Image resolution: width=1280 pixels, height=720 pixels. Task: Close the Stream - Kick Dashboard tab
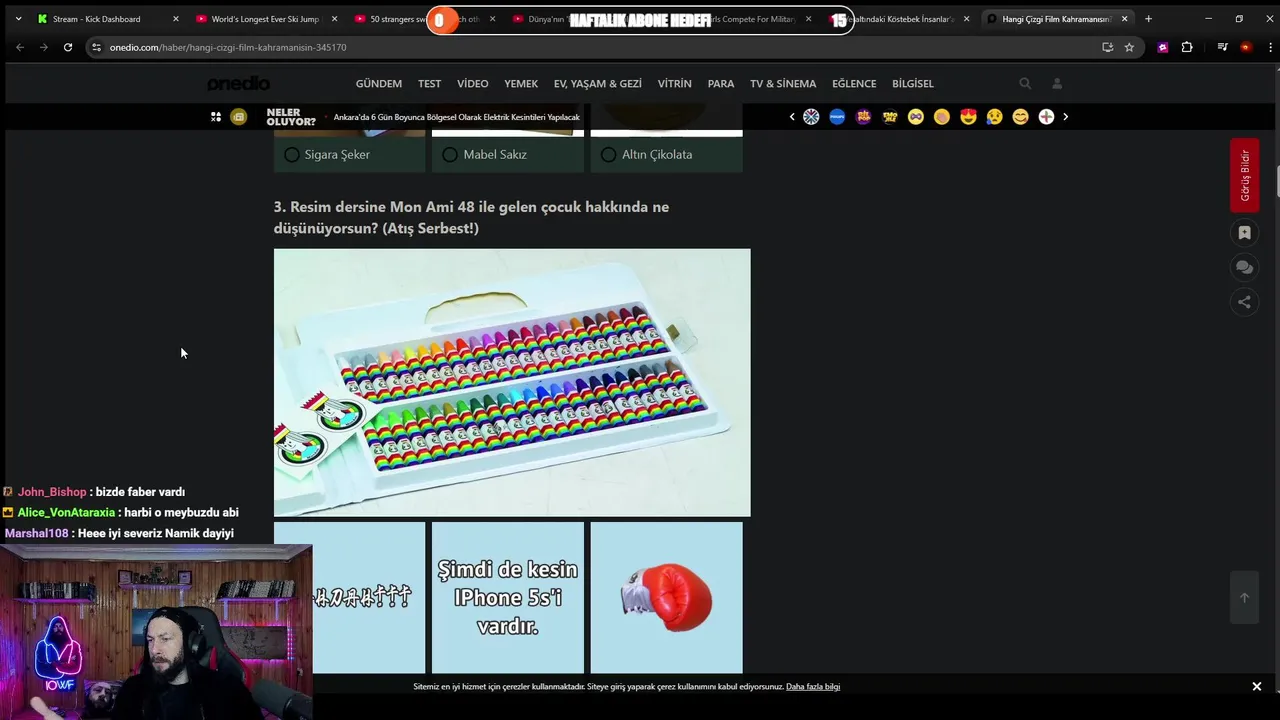(x=176, y=19)
